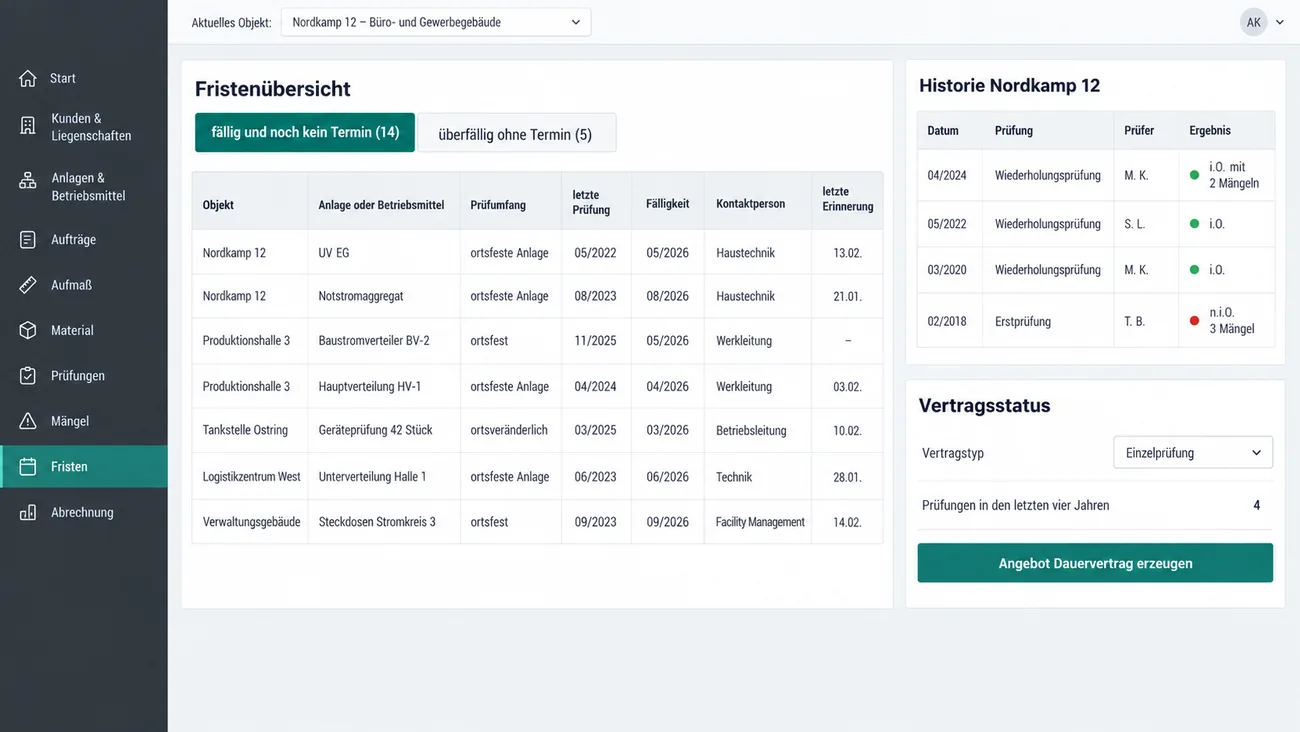Image resolution: width=1300 pixels, height=732 pixels.
Task: Open the Aktuelles Objekt dropdown
Action: (436, 22)
